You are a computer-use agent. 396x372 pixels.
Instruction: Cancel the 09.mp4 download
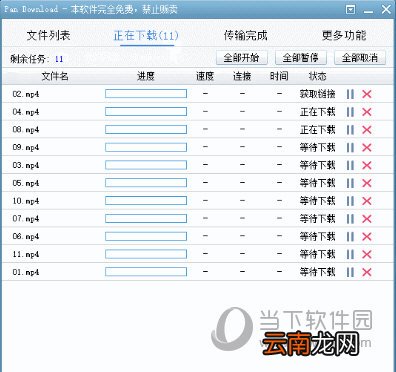click(367, 147)
